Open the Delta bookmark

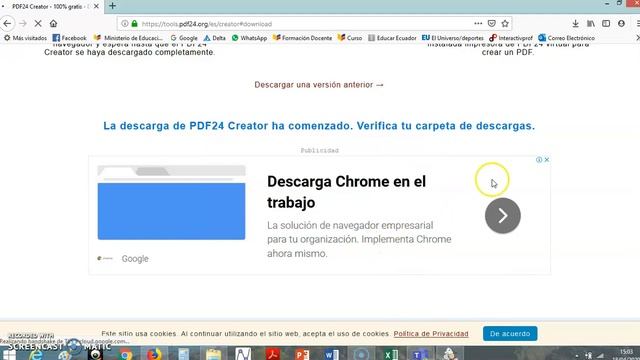(x=215, y=38)
